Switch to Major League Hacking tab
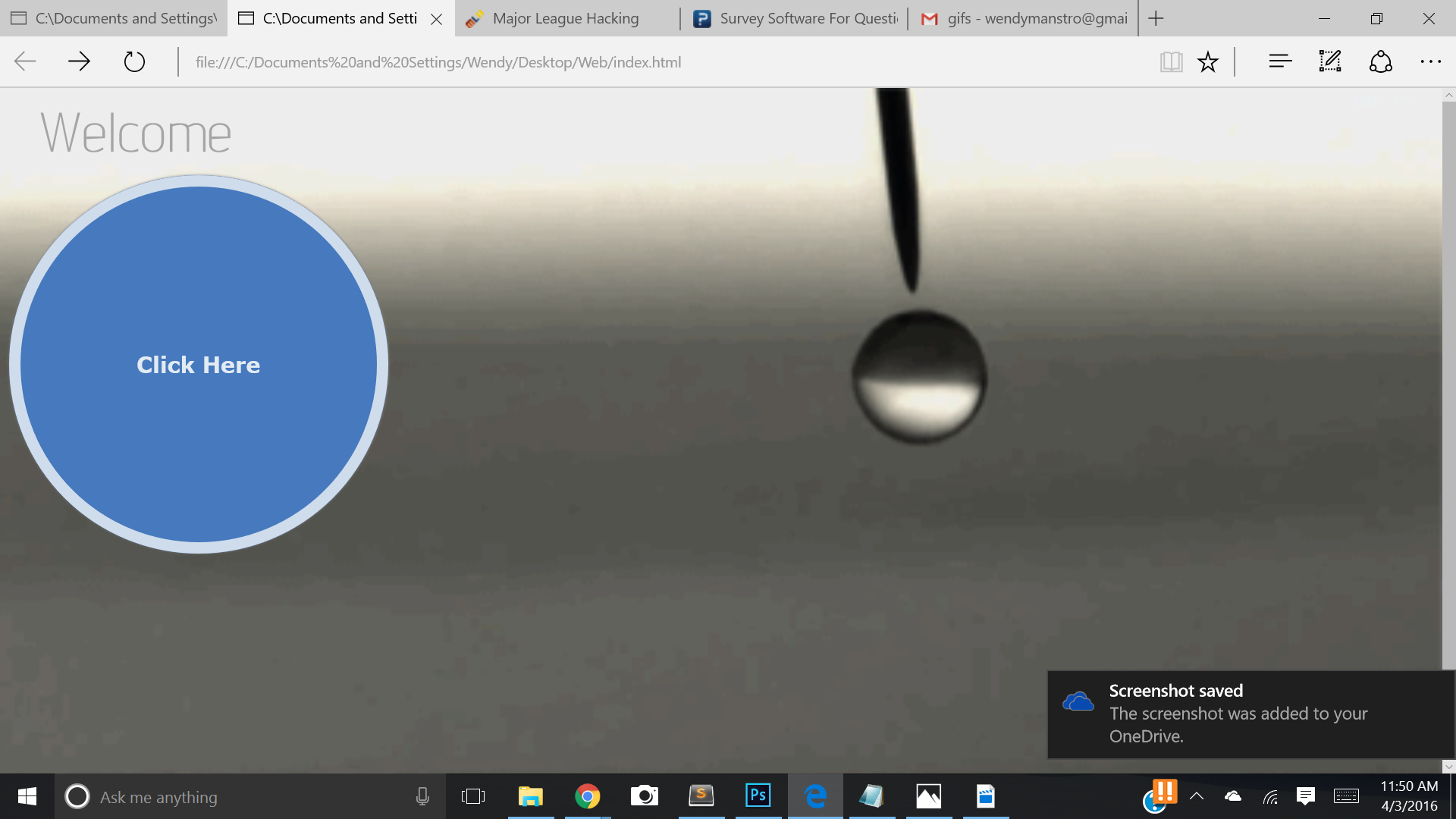This screenshot has width=1456, height=819. (566, 18)
